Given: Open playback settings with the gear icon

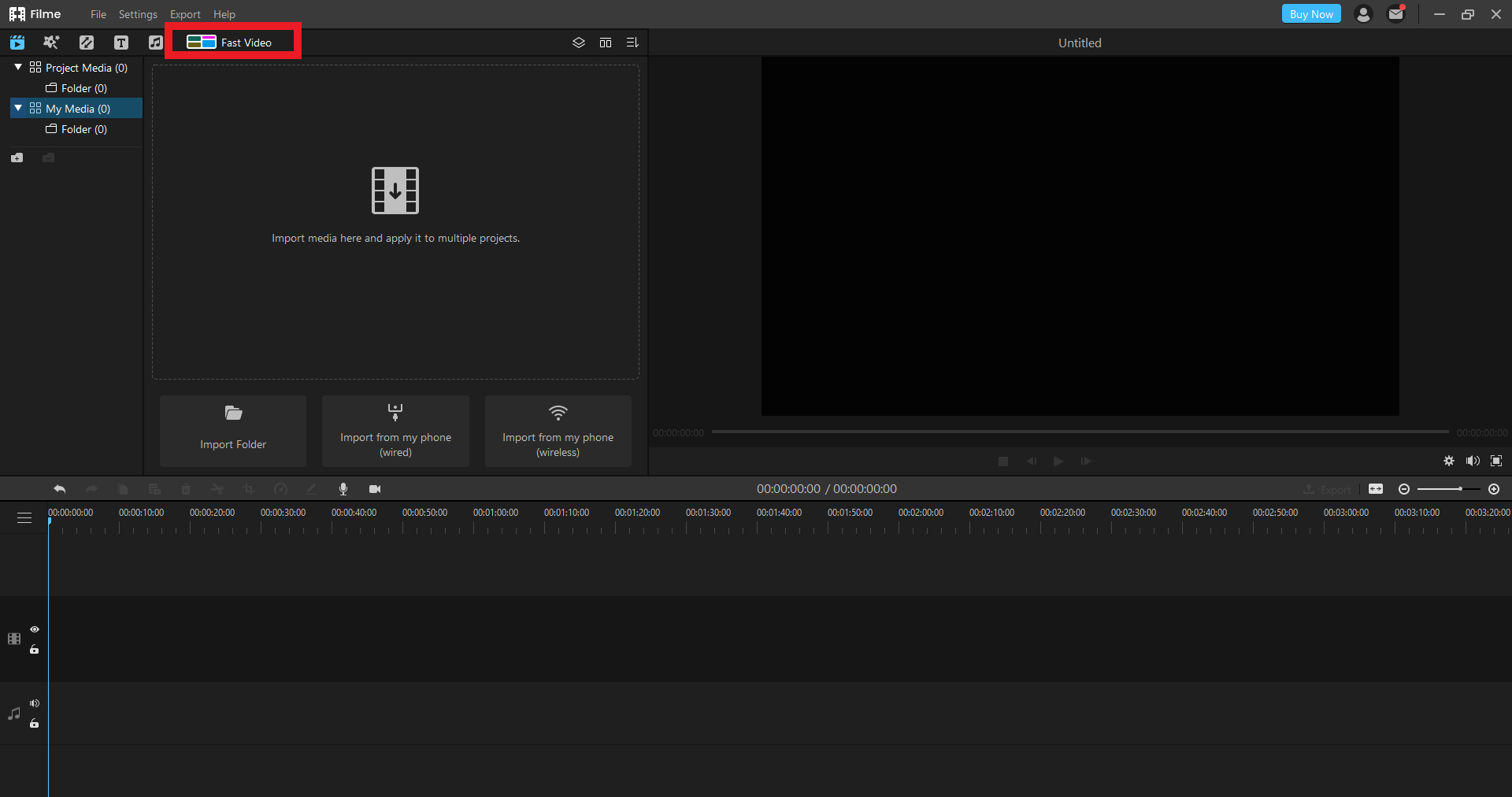Looking at the screenshot, I should click(x=1449, y=462).
